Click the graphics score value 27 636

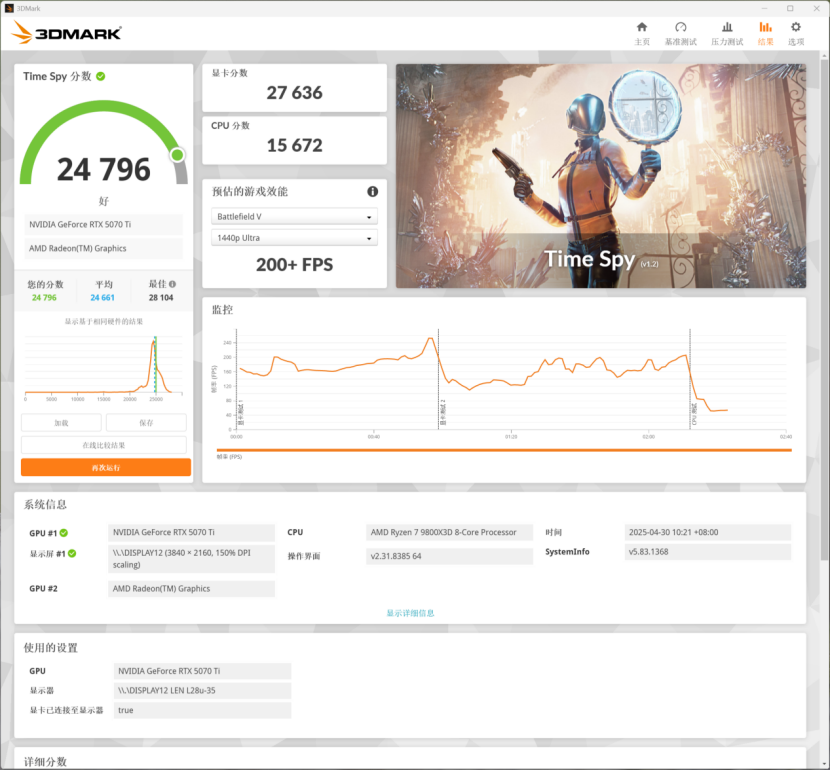click(294, 93)
